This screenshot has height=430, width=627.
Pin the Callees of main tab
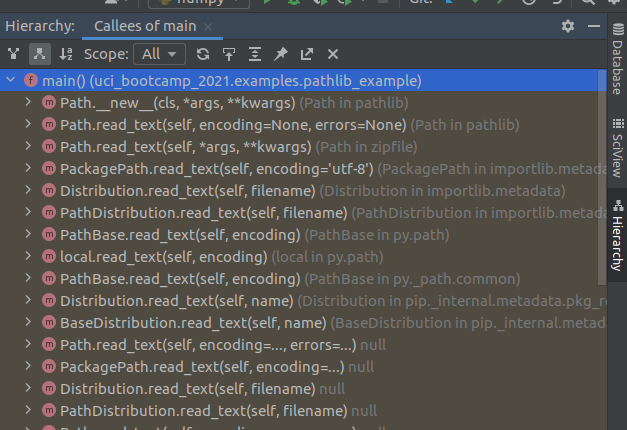281,54
